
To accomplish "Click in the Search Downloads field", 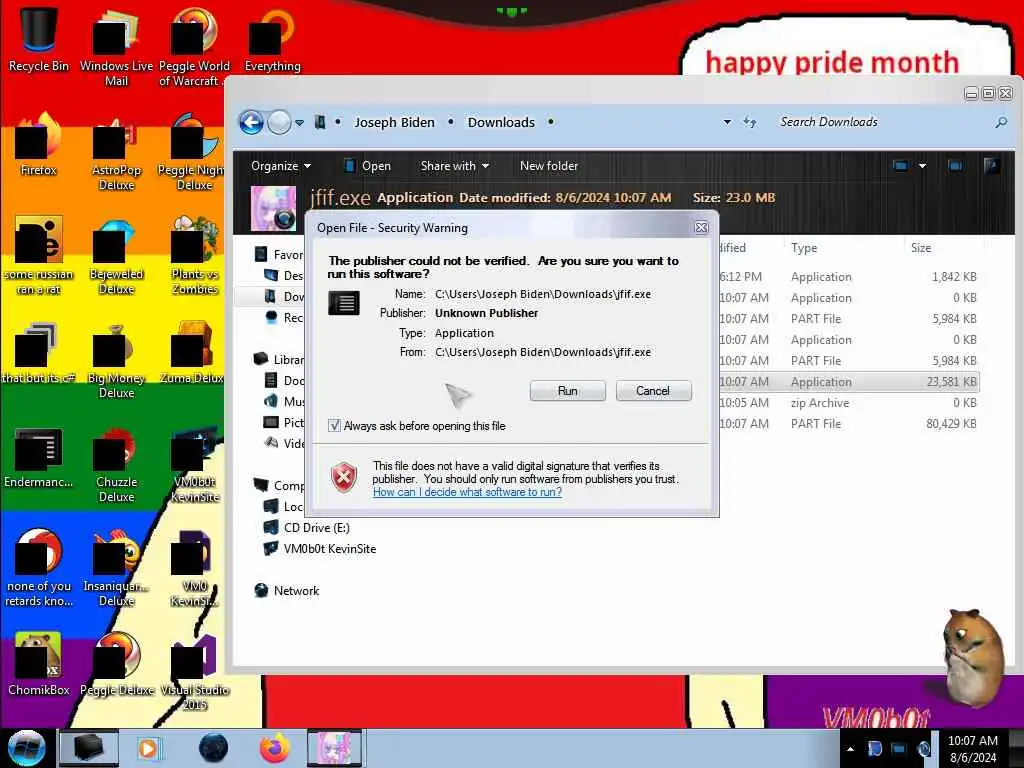I will click(882, 122).
